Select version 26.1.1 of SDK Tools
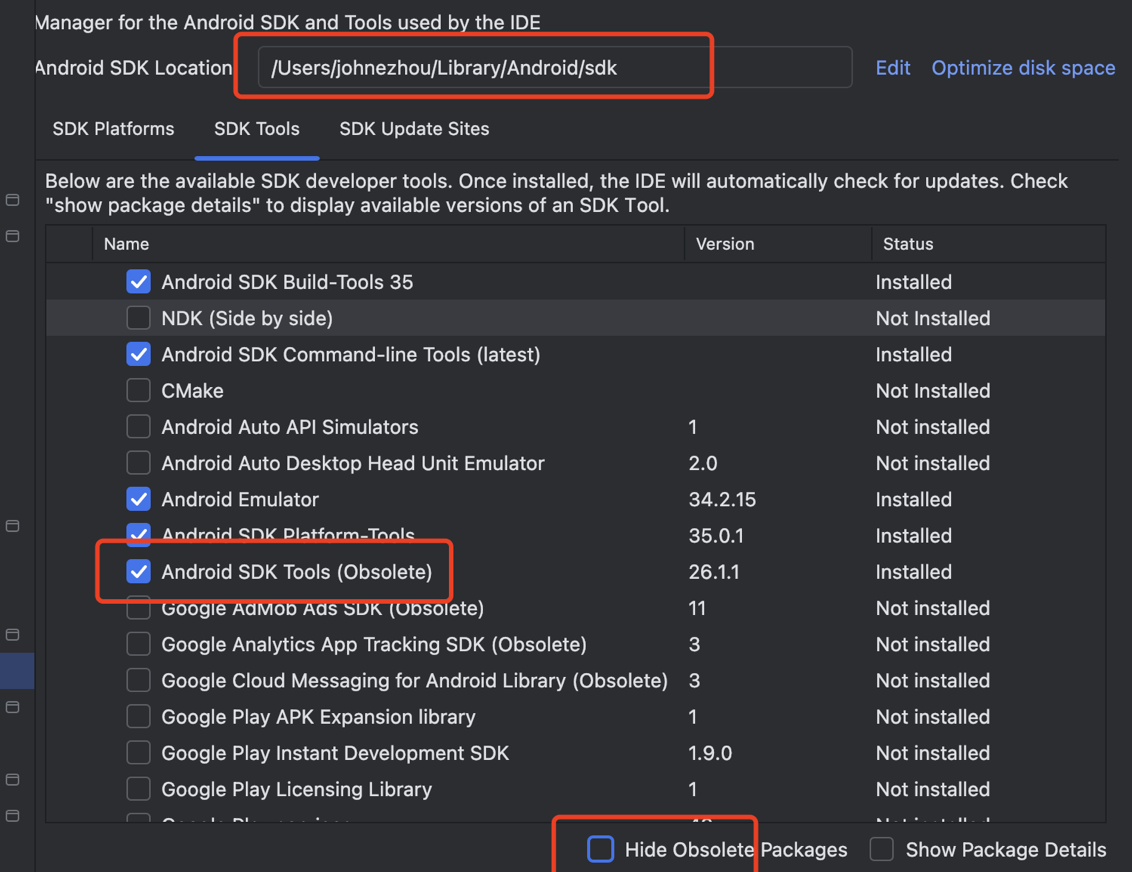This screenshot has height=872, width=1132. [714, 572]
